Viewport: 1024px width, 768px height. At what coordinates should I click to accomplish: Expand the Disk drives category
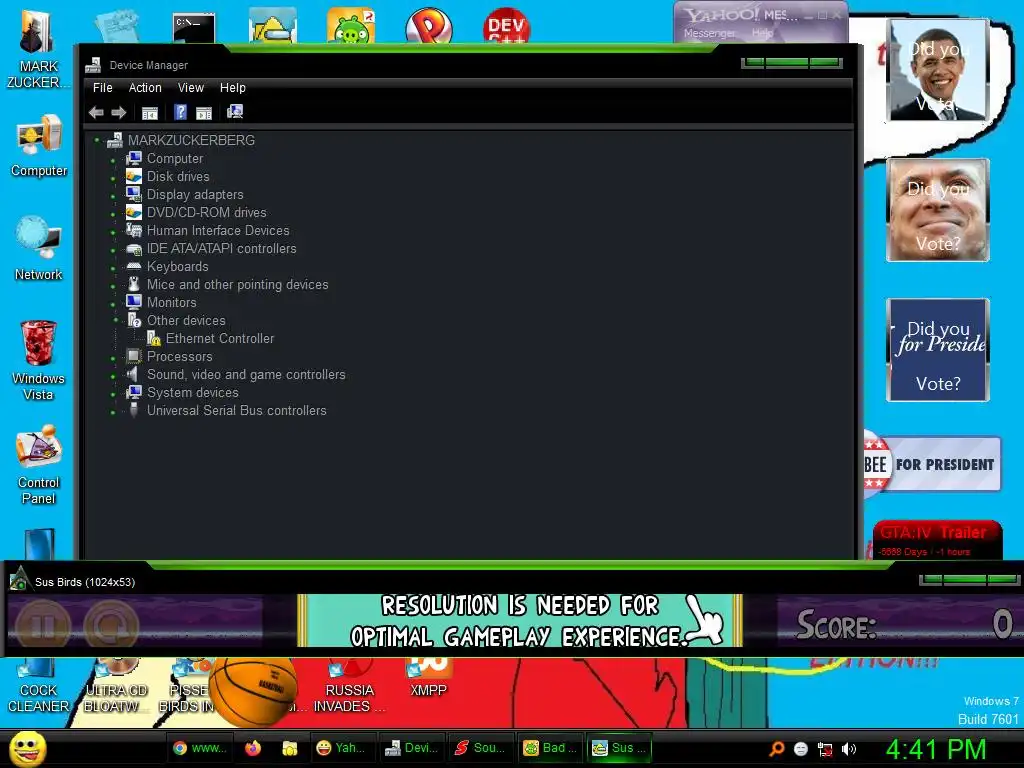(x=113, y=177)
